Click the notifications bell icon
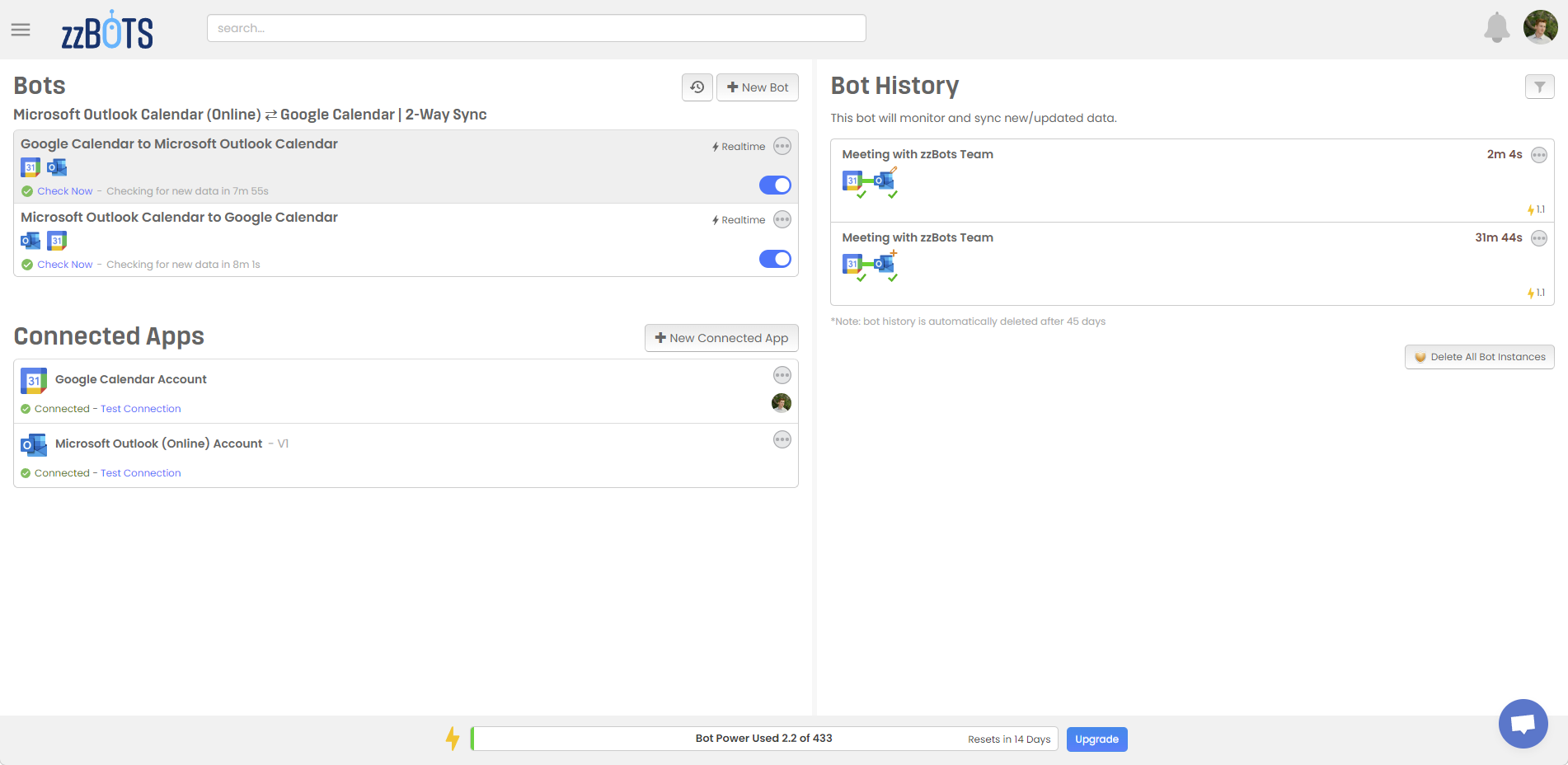Image resolution: width=1568 pixels, height=765 pixels. tap(1496, 28)
